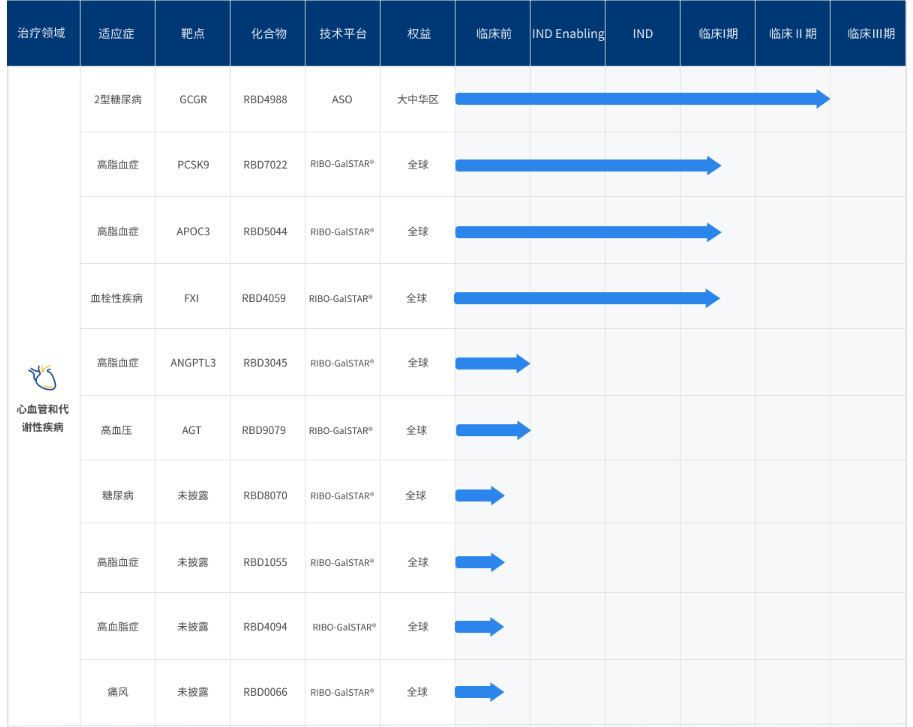Click the 临床前 stage header
This screenshot has width=913, height=727.
point(493,34)
